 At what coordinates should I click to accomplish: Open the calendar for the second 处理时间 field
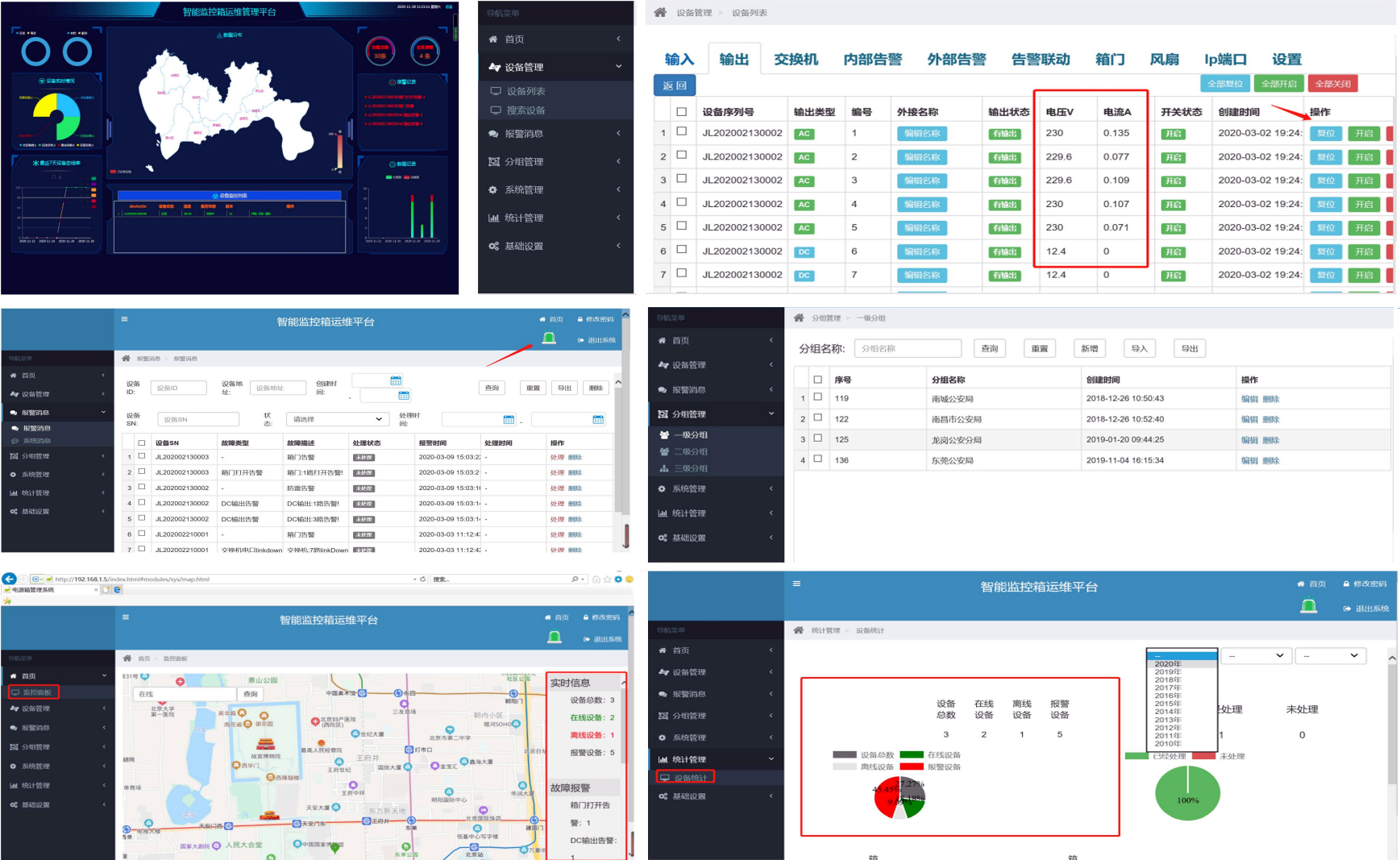598,419
